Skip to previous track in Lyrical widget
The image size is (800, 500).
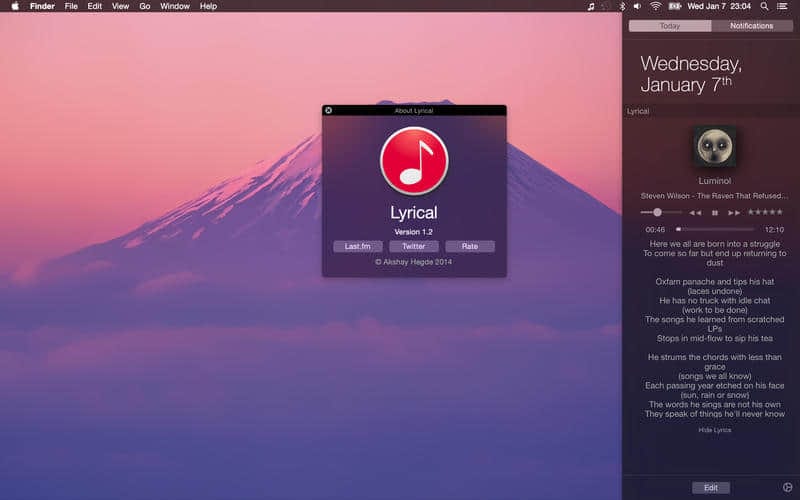(695, 212)
